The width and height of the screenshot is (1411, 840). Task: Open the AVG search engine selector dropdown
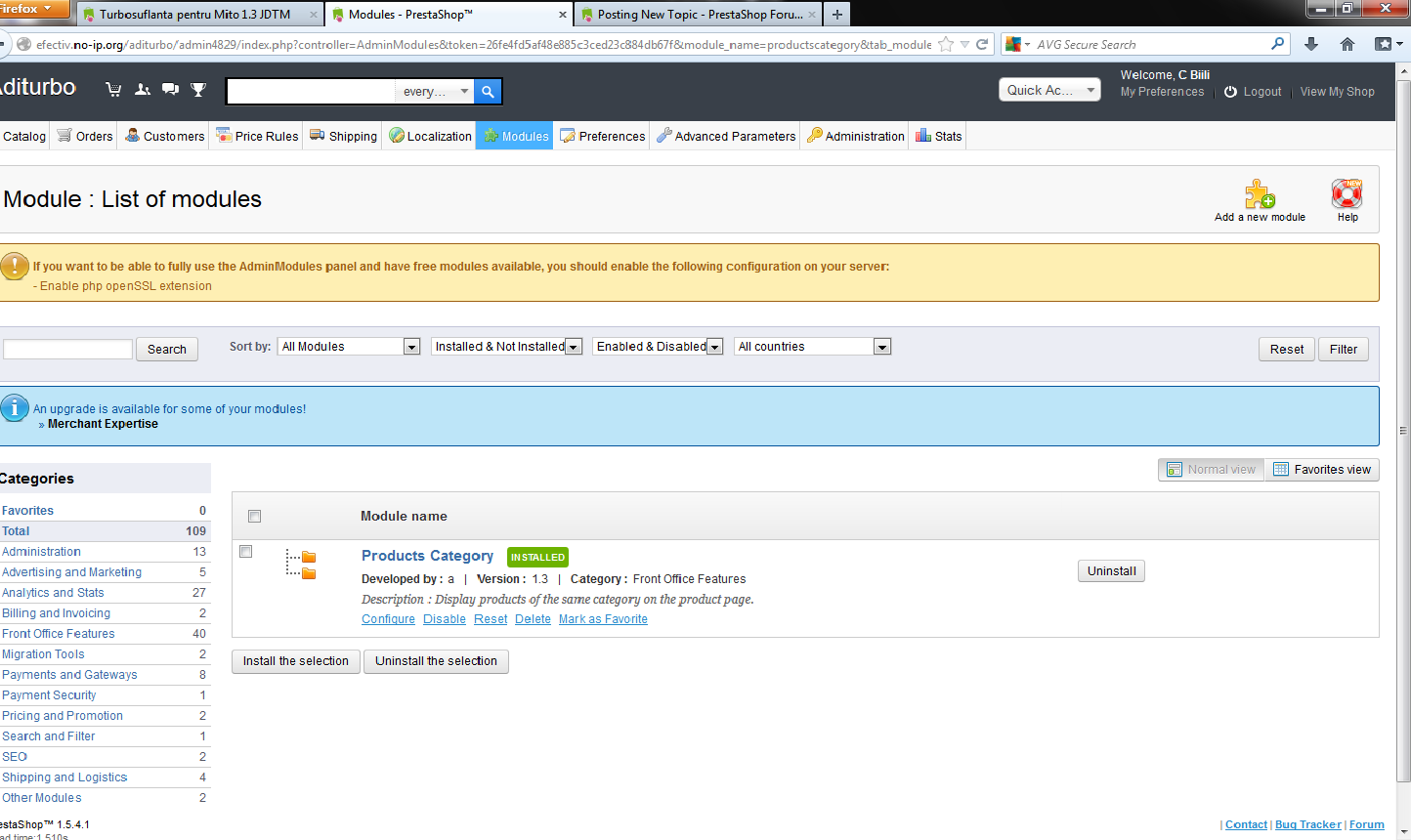pos(1018,44)
